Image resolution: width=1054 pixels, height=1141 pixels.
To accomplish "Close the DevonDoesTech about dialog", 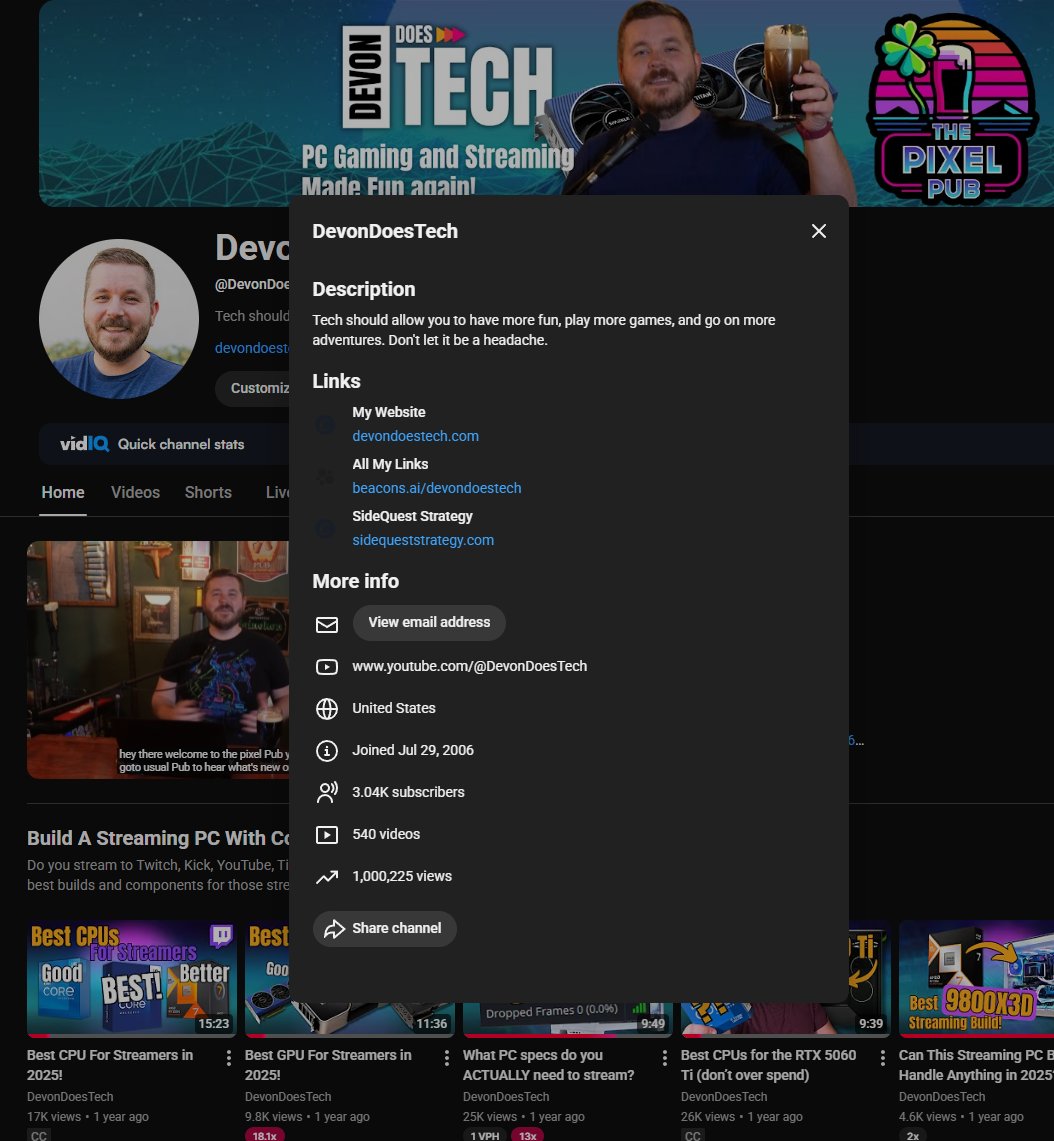I will (x=818, y=231).
